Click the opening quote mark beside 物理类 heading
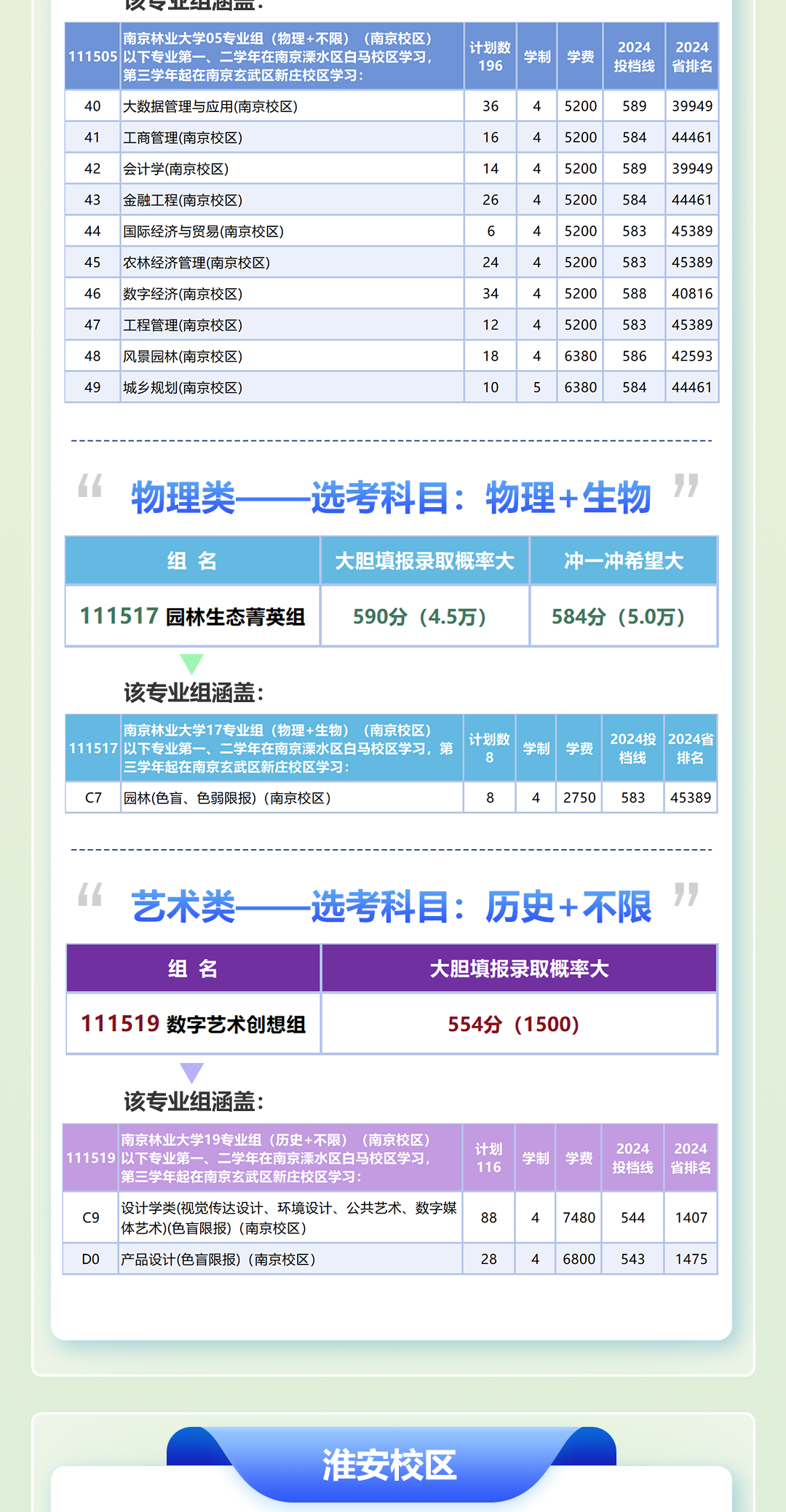The height and width of the screenshot is (1512, 786). point(90,485)
